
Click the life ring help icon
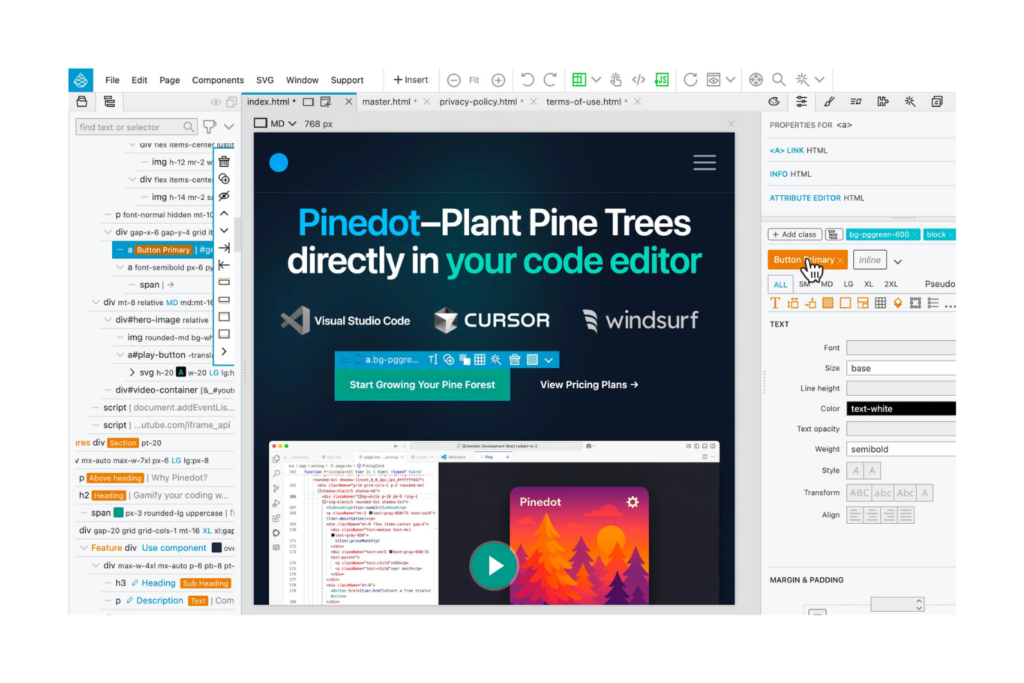pos(756,80)
